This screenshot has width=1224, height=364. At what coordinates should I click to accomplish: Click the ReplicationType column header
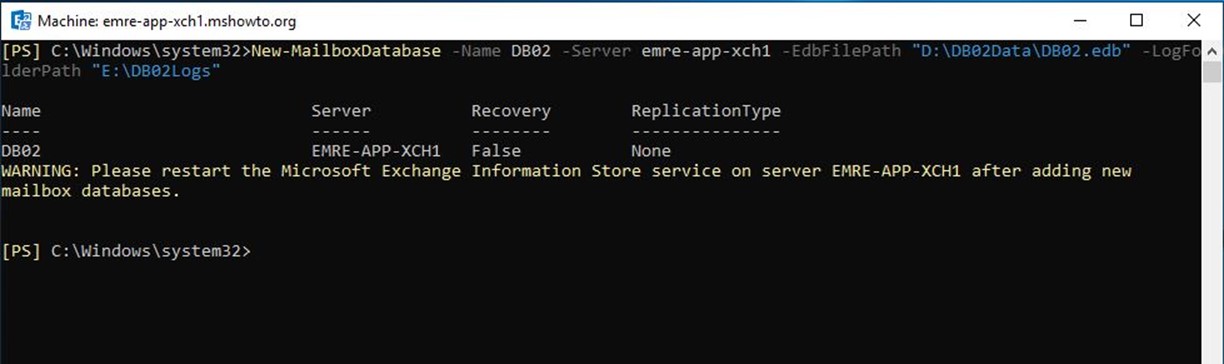tap(706, 111)
